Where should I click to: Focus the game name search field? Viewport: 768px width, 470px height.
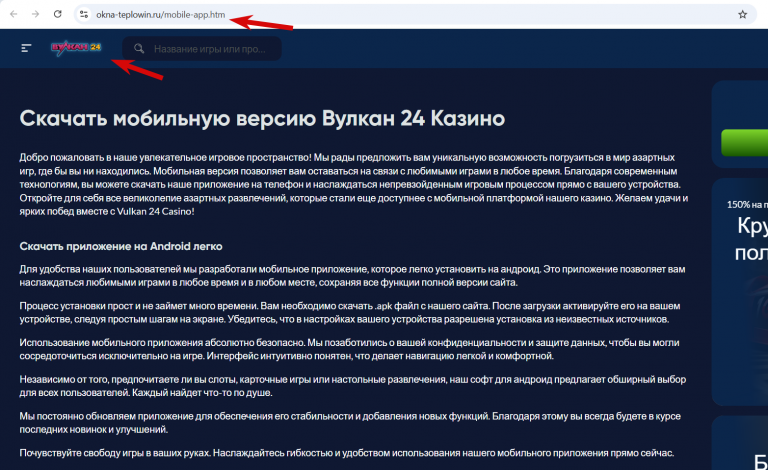point(202,48)
